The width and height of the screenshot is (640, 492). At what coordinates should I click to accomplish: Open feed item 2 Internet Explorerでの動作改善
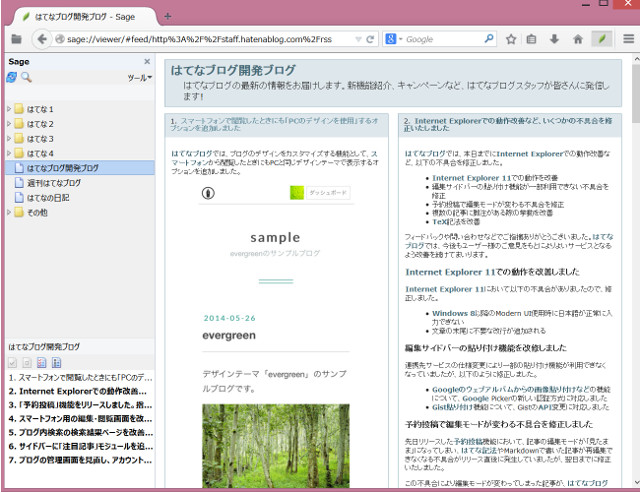tap(80, 391)
